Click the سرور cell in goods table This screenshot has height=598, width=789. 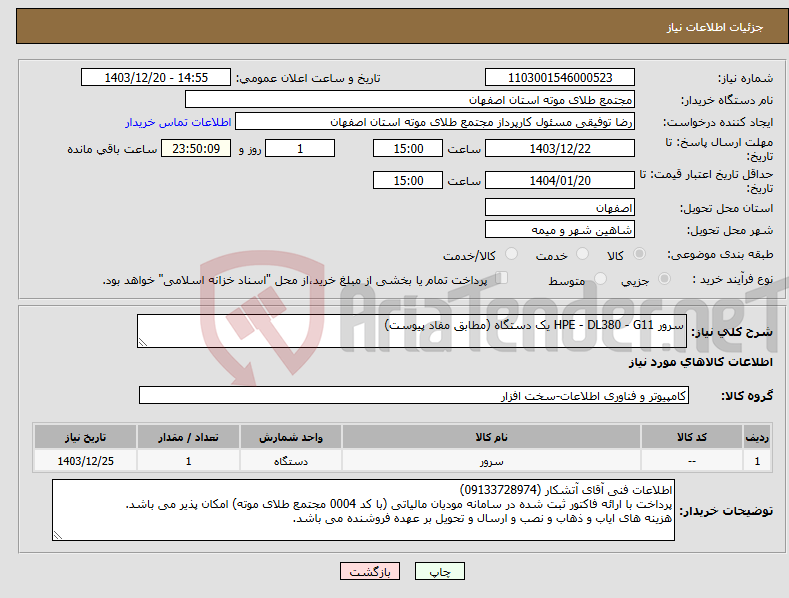click(x=491, y=461)
